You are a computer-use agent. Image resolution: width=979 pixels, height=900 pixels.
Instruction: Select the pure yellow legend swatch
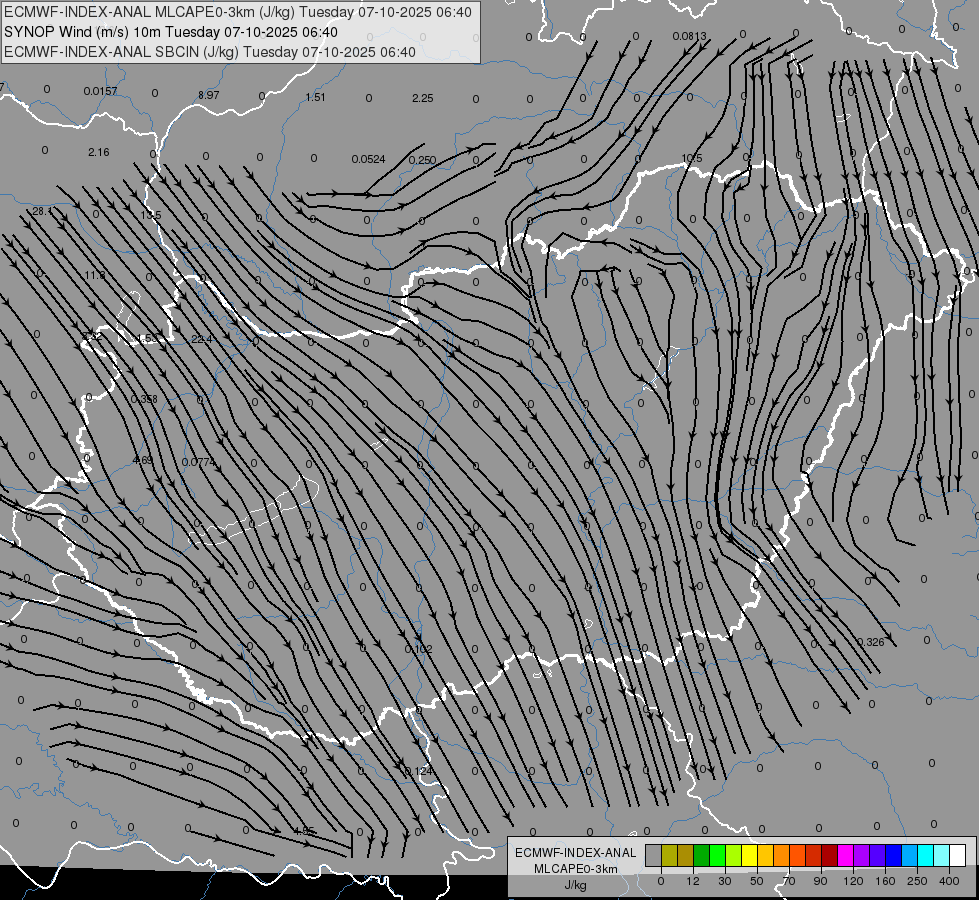750,856
